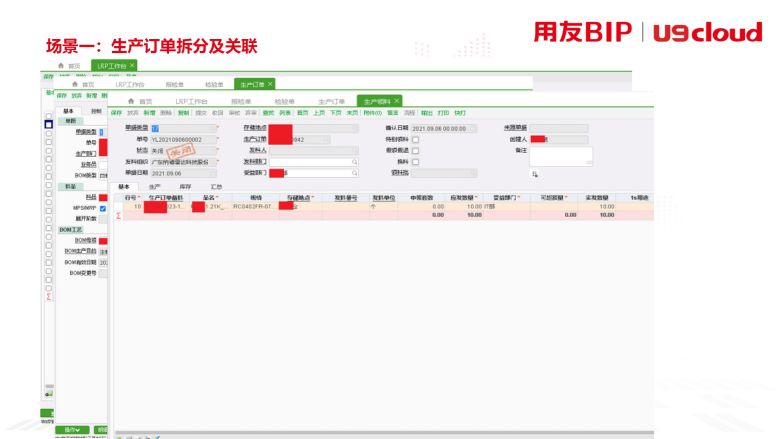Click 快打 in the toolbar

coord(460,113)
